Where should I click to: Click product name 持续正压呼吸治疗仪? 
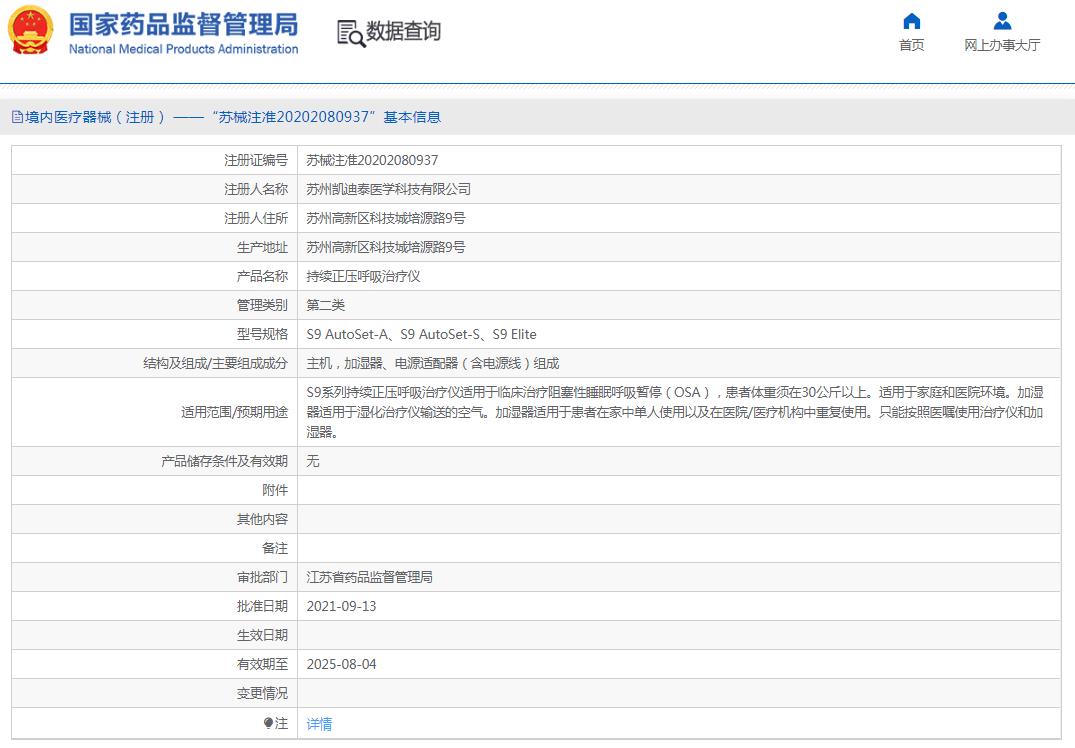pyautogui.click(x=363, y=276)
